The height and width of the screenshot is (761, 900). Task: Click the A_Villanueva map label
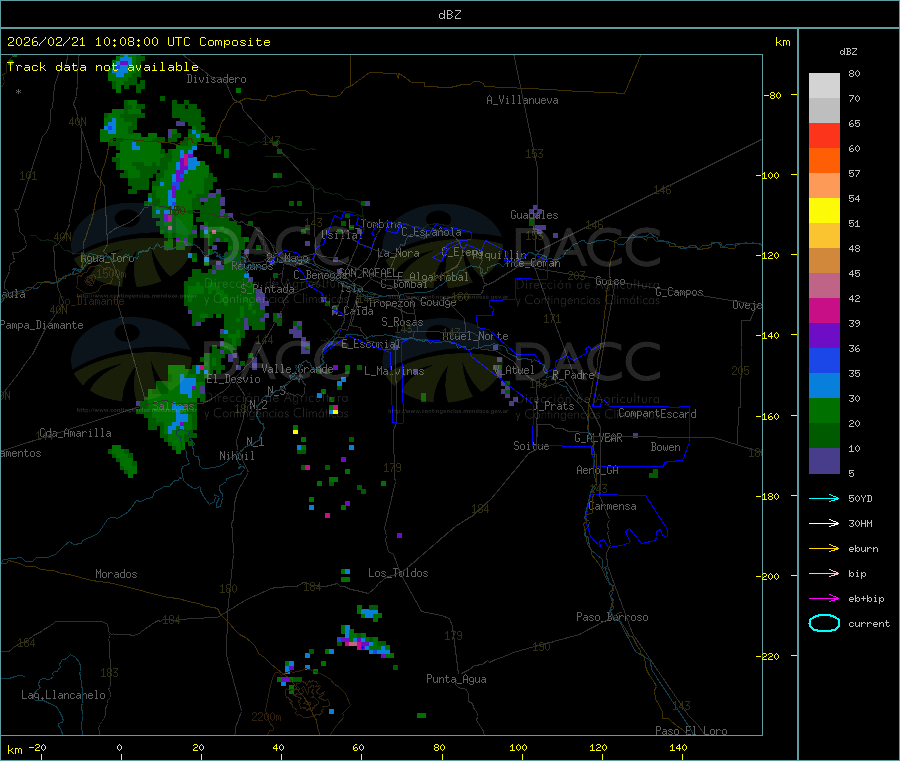tap(522, 100)
